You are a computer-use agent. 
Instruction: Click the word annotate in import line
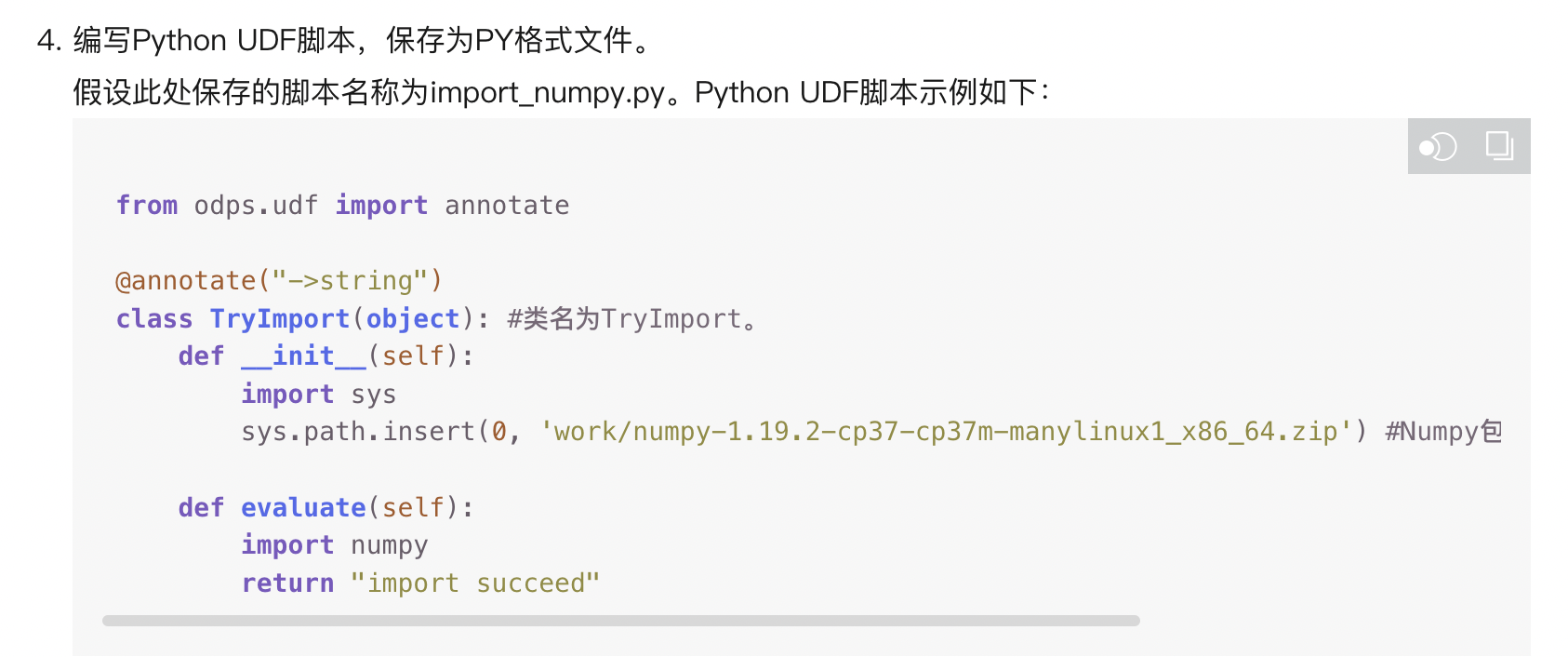[x=507, y=206]
